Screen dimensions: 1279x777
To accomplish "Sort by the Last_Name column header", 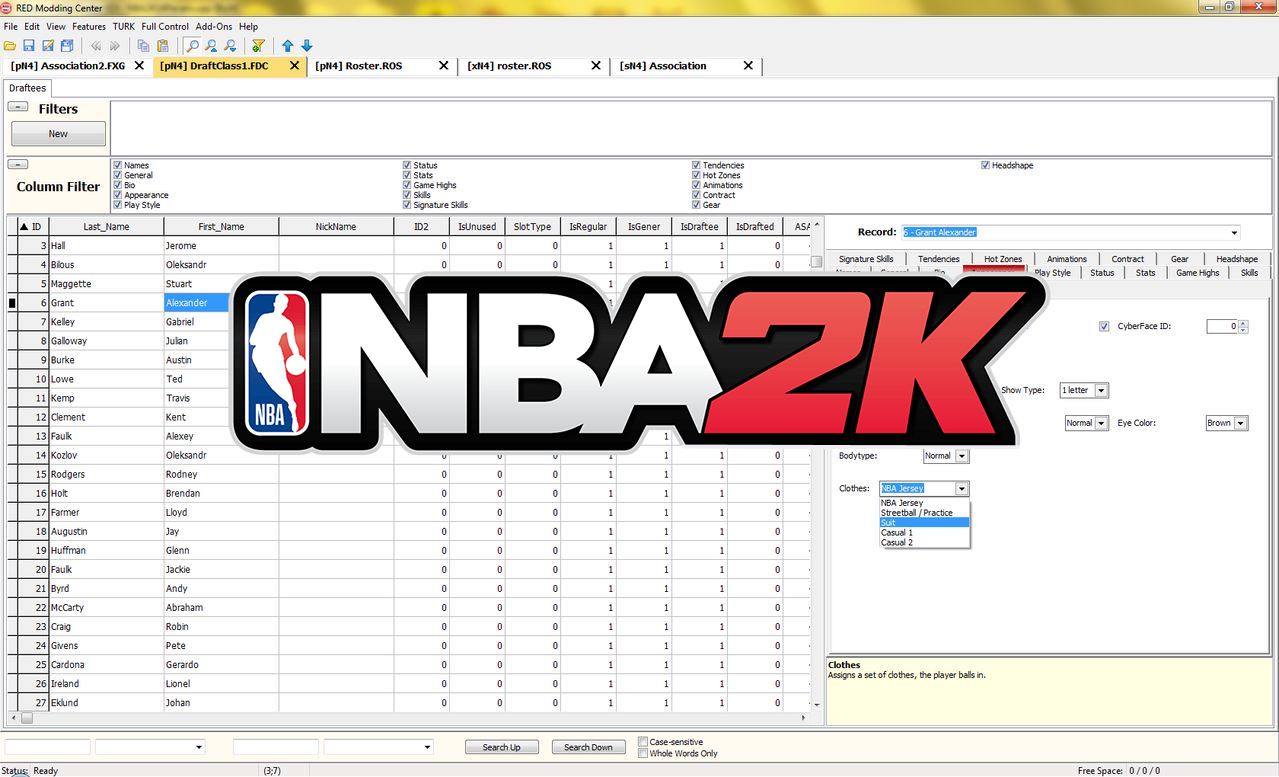I will click(106, 227).
